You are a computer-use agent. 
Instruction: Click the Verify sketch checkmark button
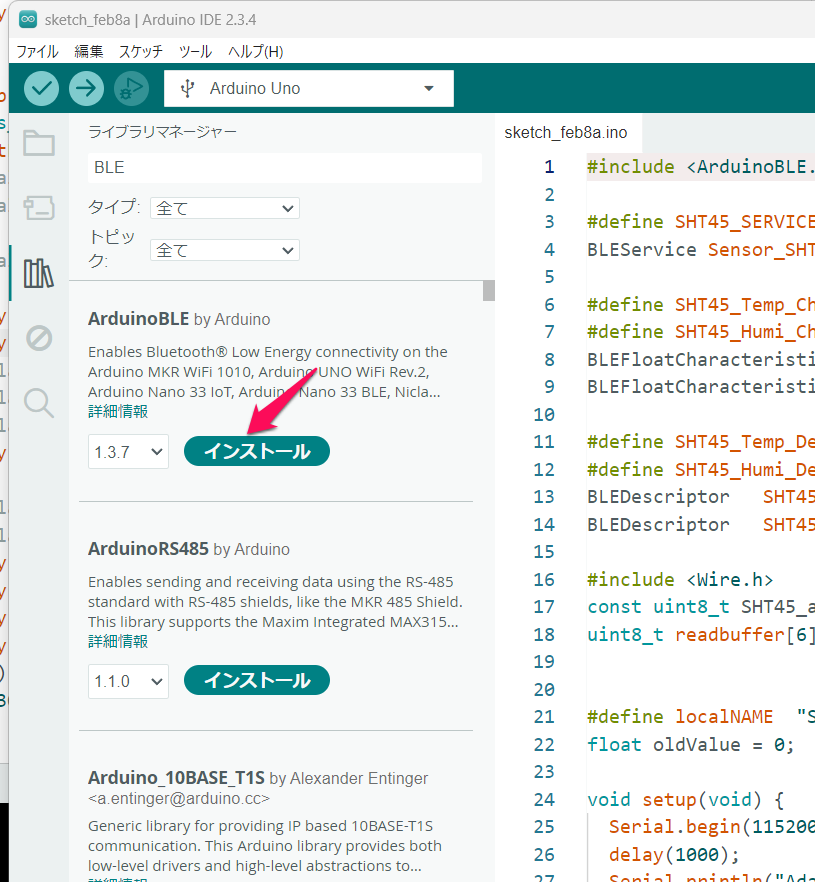(x=41, y=88)
